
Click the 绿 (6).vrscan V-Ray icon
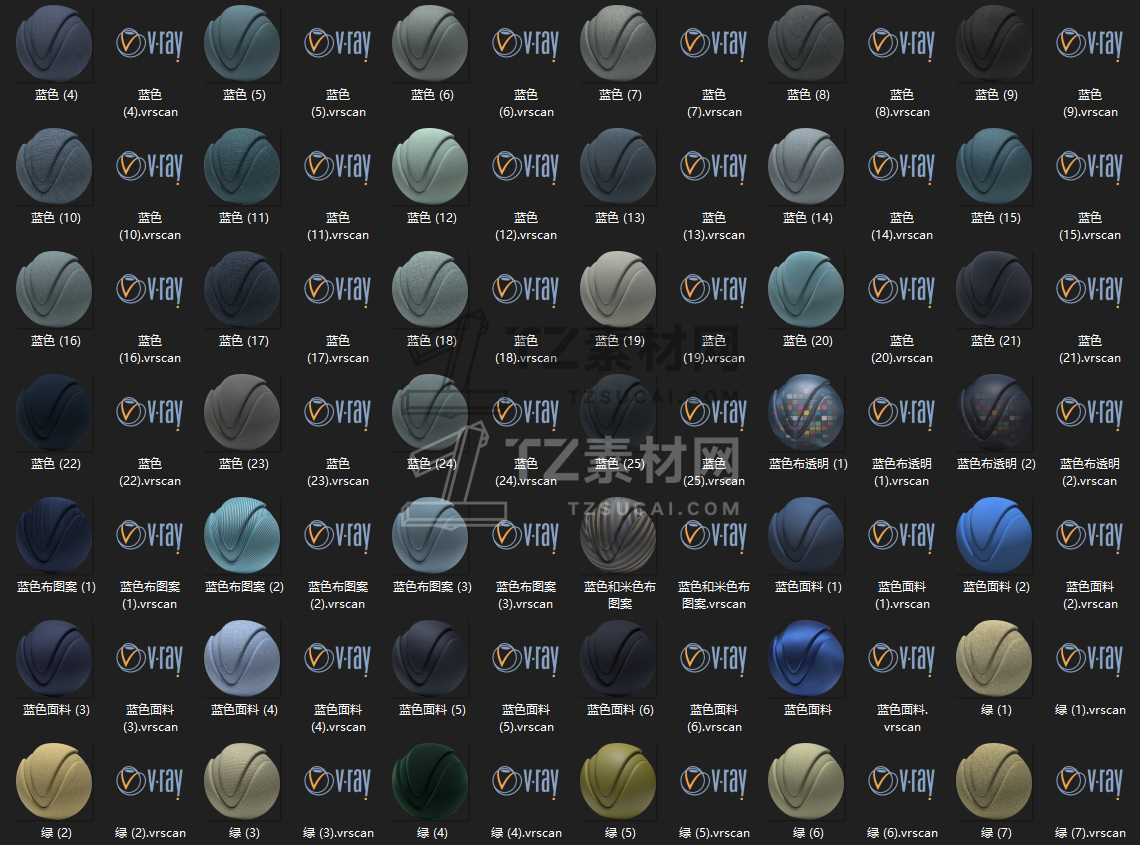(902, 781)
